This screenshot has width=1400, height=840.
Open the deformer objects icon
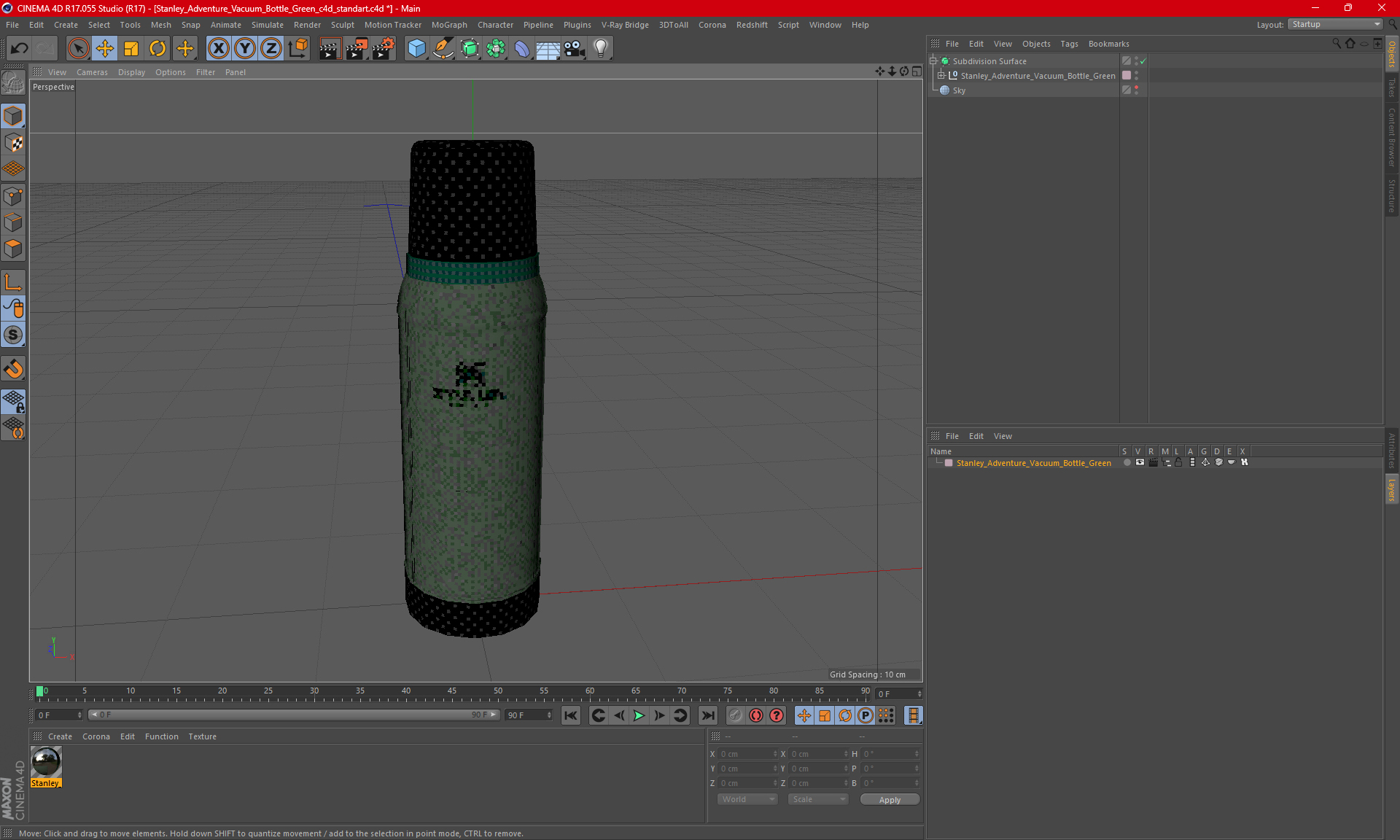pyautogui.click(x=522, y=49)
